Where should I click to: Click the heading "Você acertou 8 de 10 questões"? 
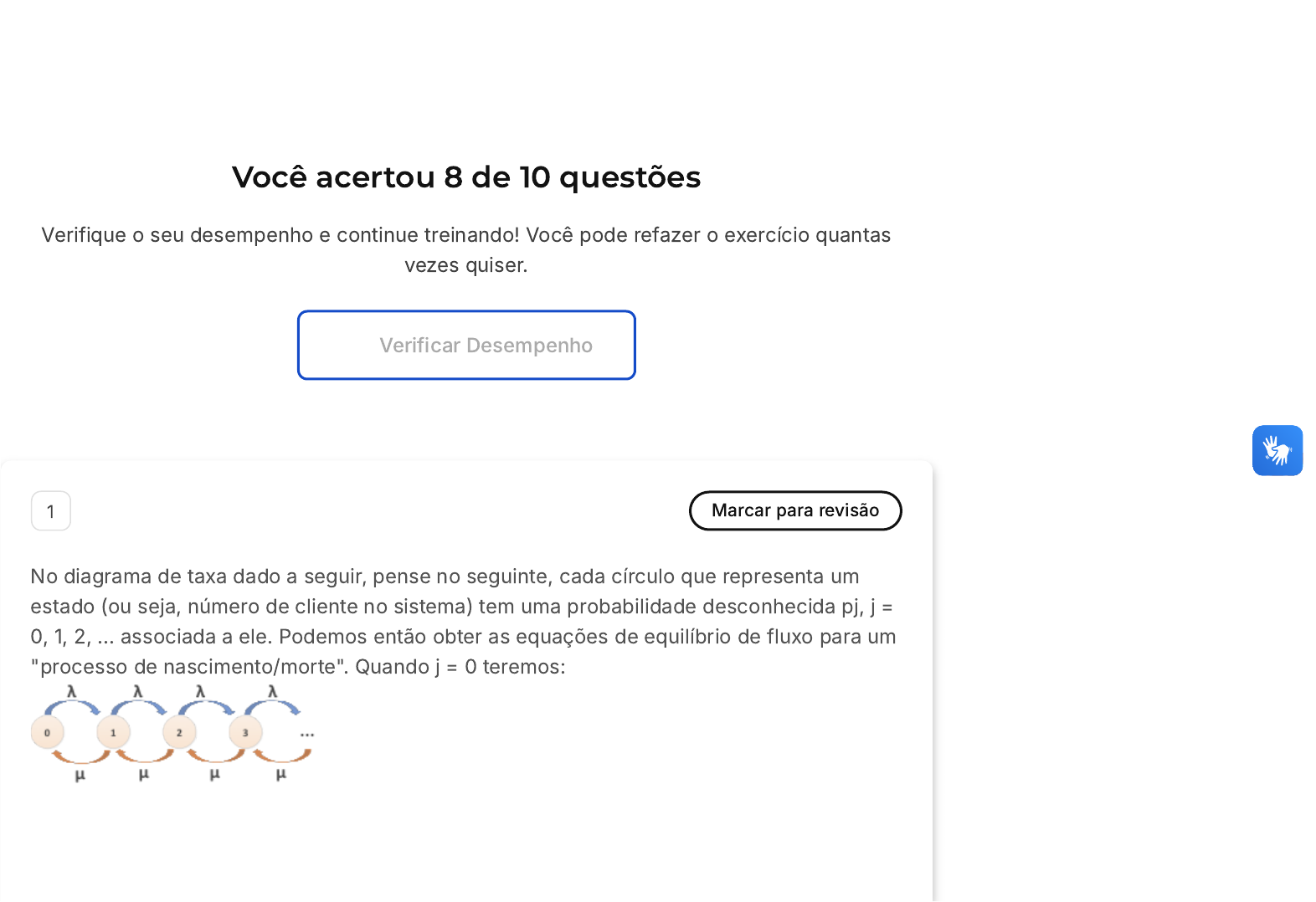pyautogui.click(x=466, y=177)
